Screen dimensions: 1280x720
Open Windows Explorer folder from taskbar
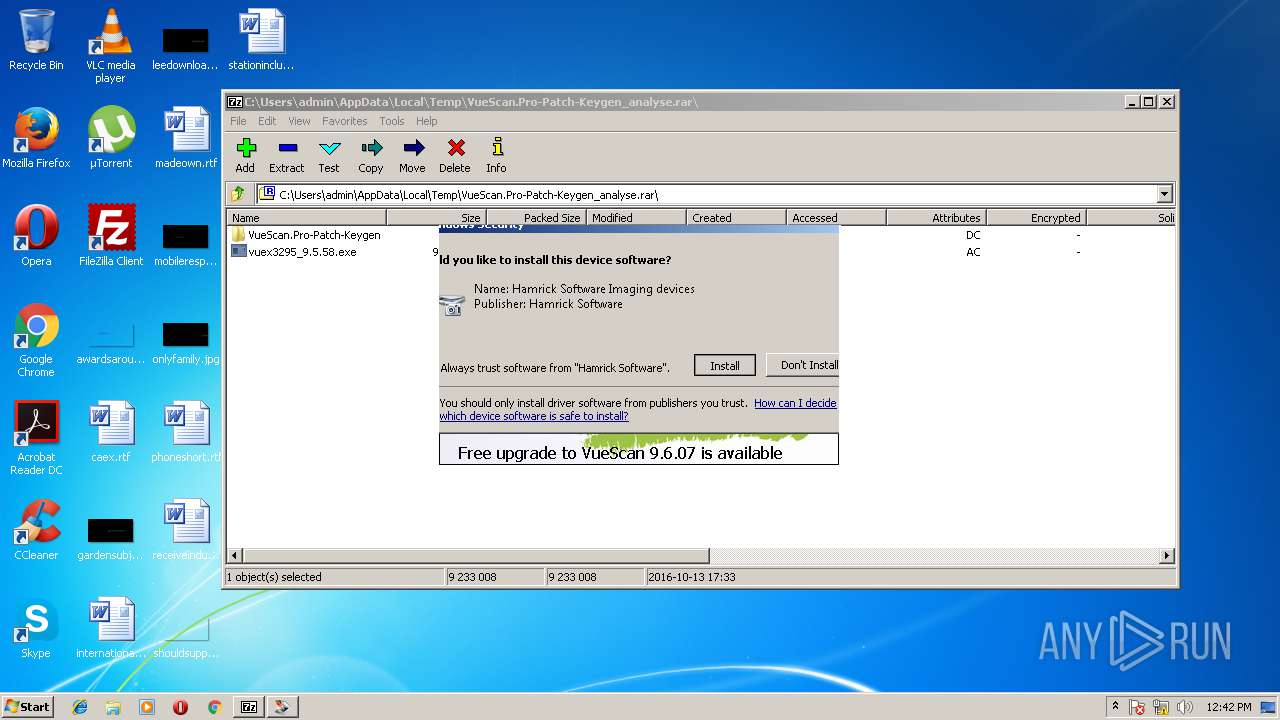113,707
